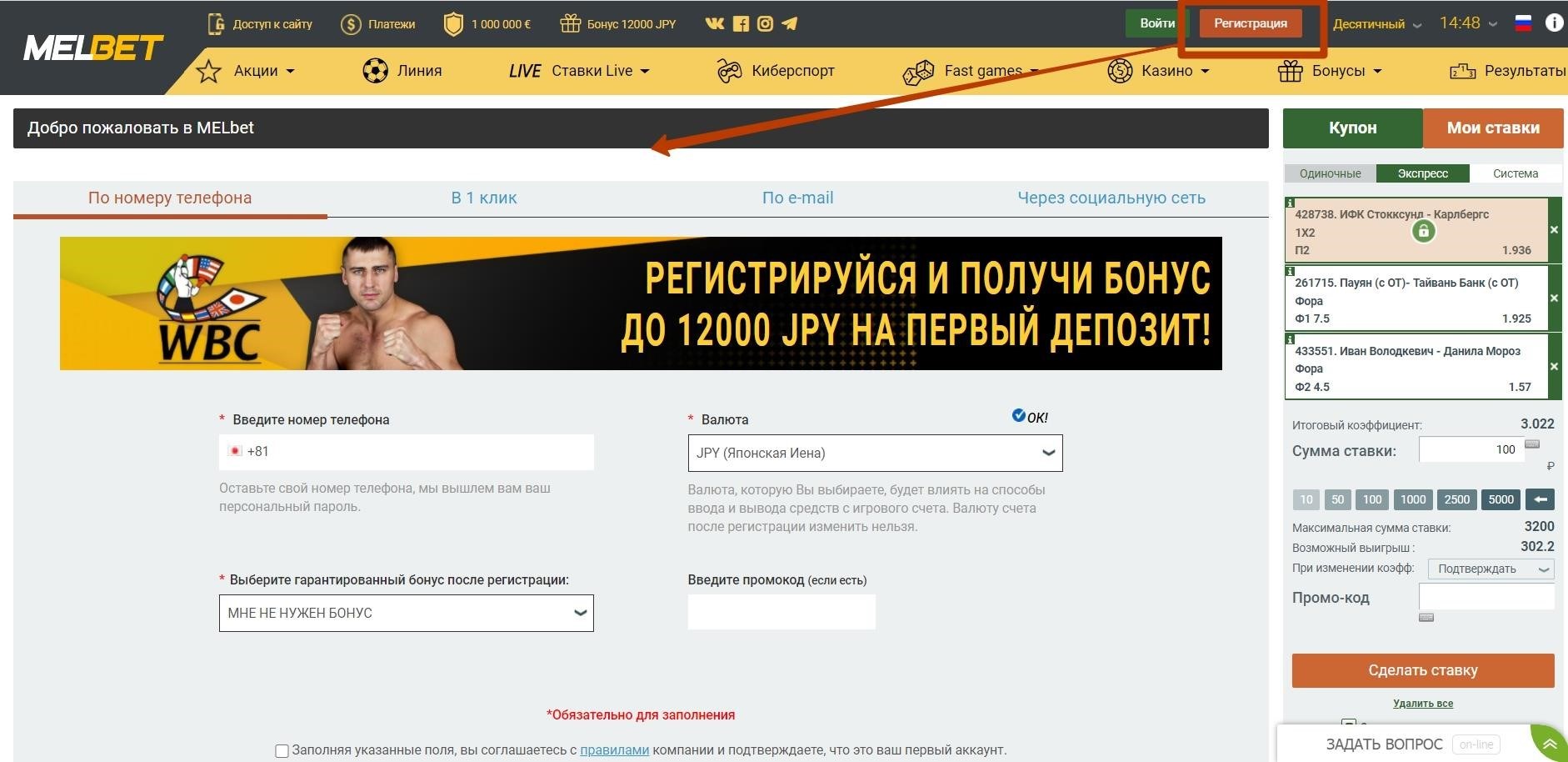The width and height of the screenshot is (1568, 762).
Task: Open the 14:48 time zone dropdown
Action: point(1468,23)
